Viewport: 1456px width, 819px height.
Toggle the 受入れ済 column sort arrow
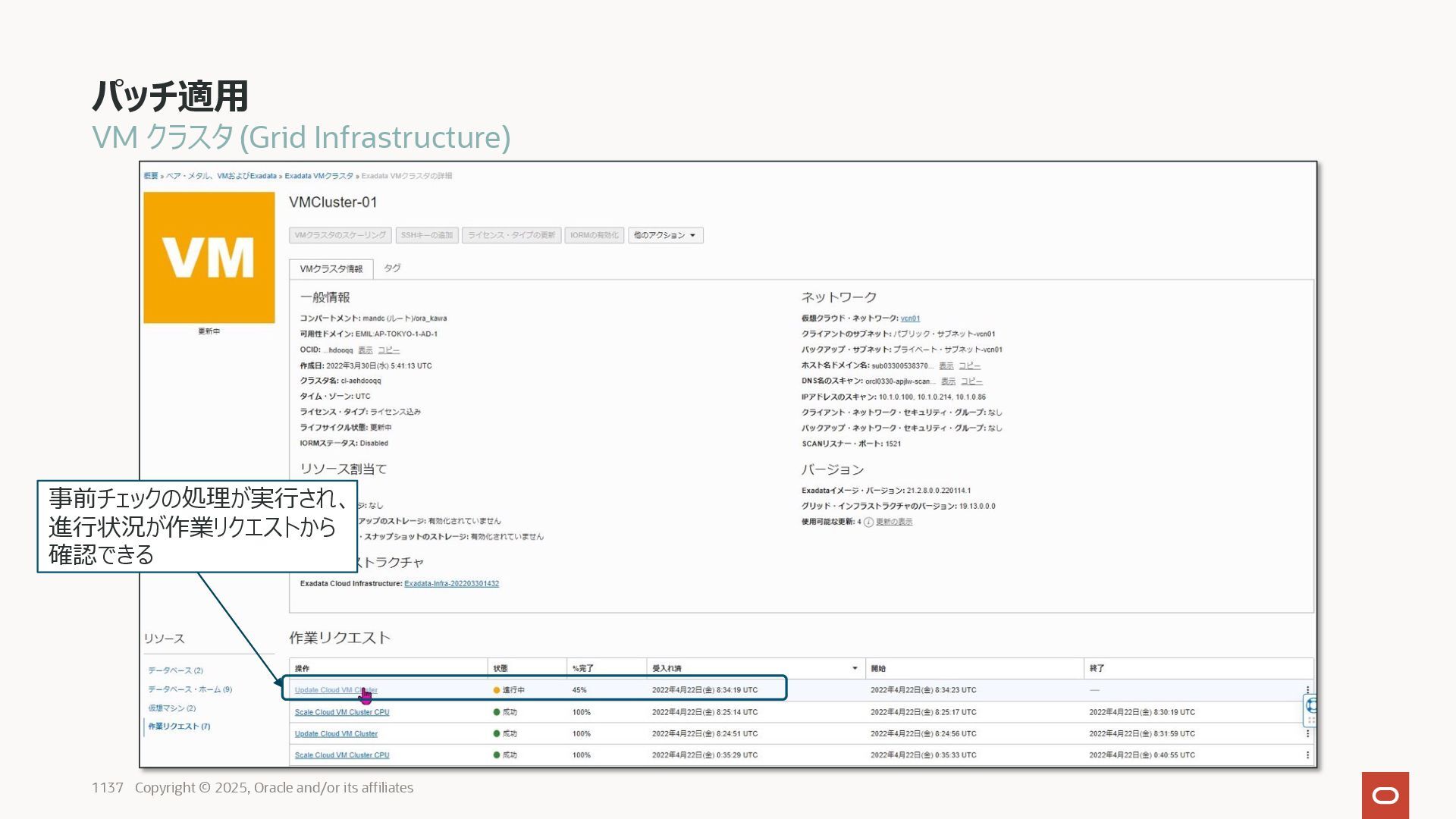pyautogui.click(x=855, y=668)
